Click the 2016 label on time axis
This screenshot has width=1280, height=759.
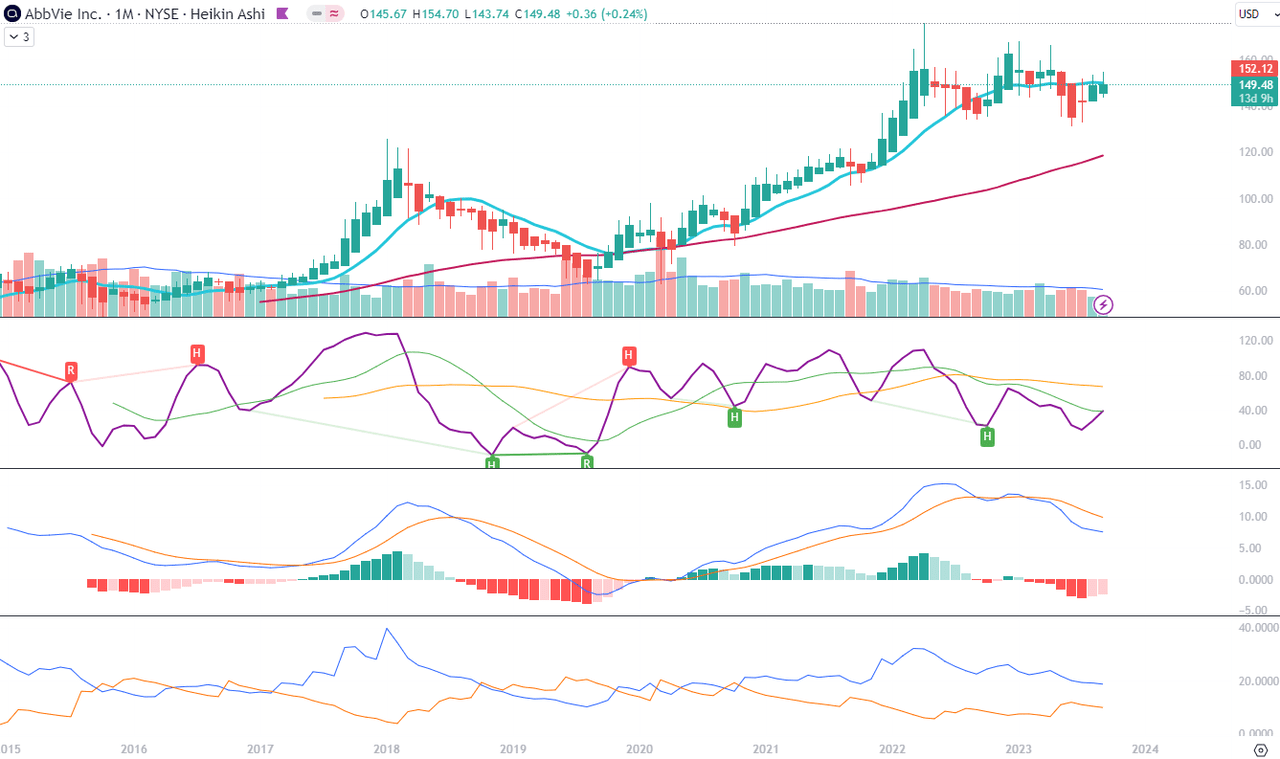coord(133,748)
